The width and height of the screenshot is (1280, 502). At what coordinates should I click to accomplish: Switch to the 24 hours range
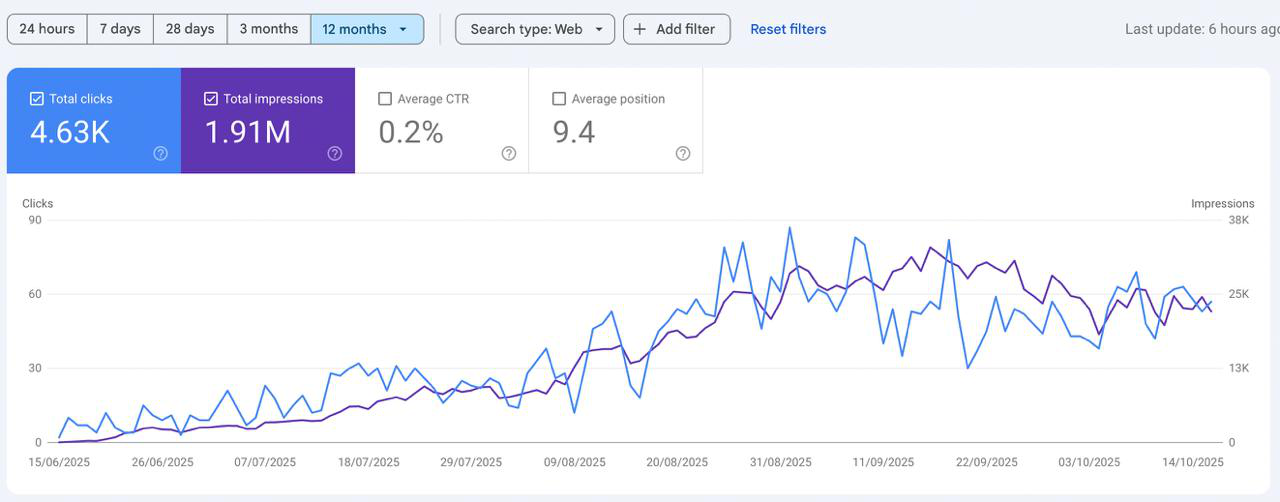47,29
